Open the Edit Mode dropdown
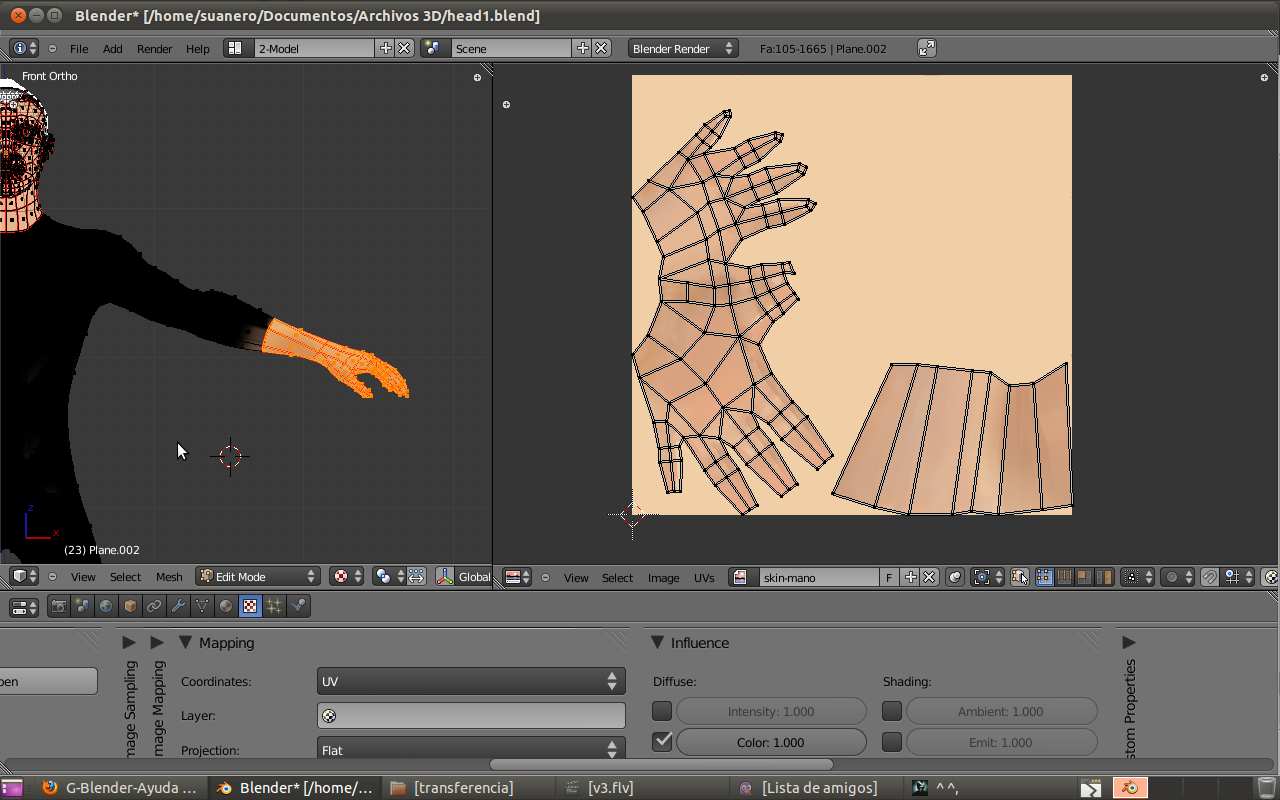The width and height of the screenshot is (1280, 800). [258, 577]
